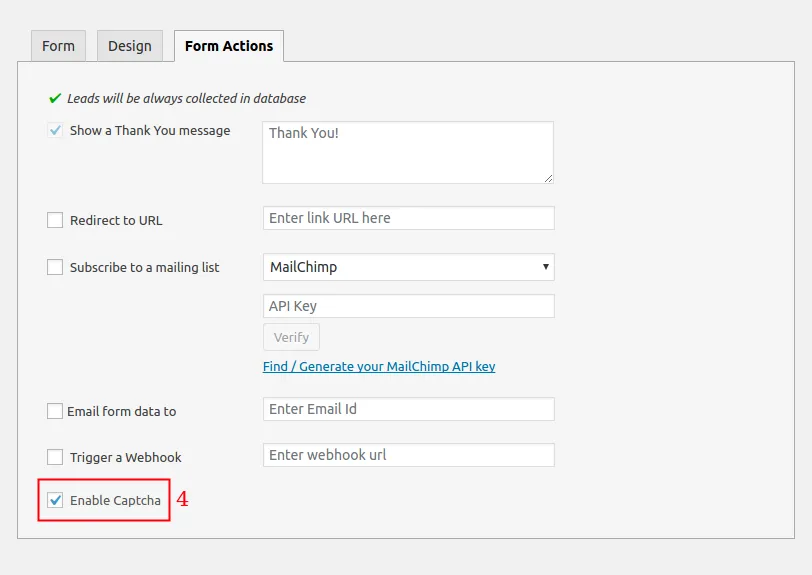Select the Form Actions tab
Viewport: 812px width, 575px height.
229,46
